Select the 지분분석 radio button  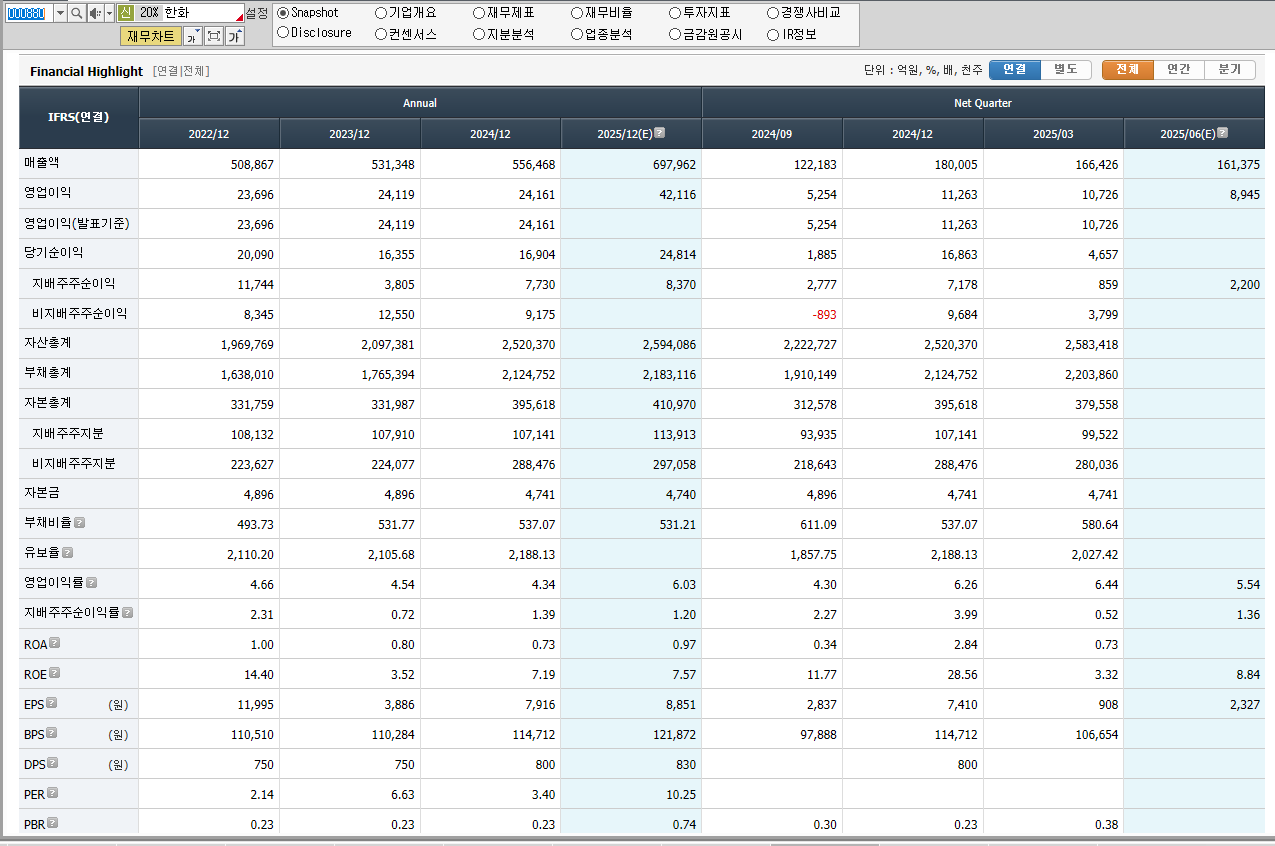[x=479, y=34]
